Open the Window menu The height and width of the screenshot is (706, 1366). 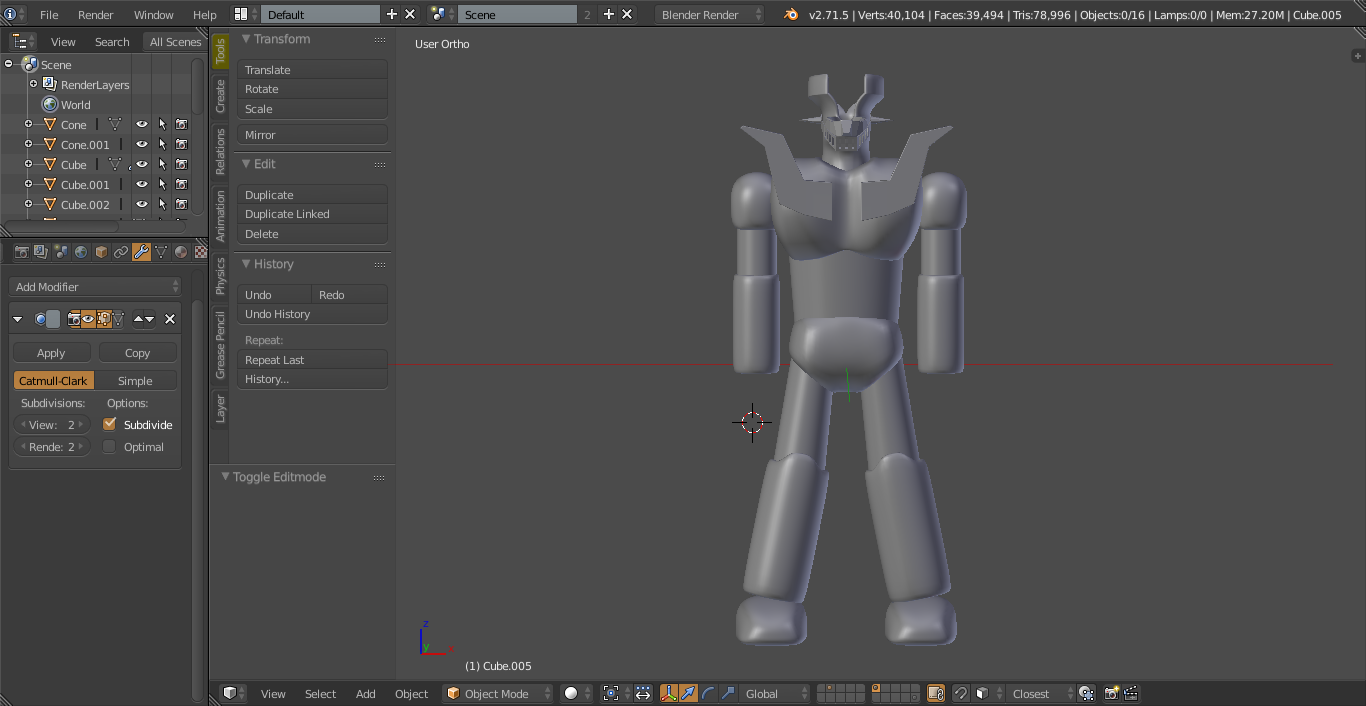click(x=153, y=15)
